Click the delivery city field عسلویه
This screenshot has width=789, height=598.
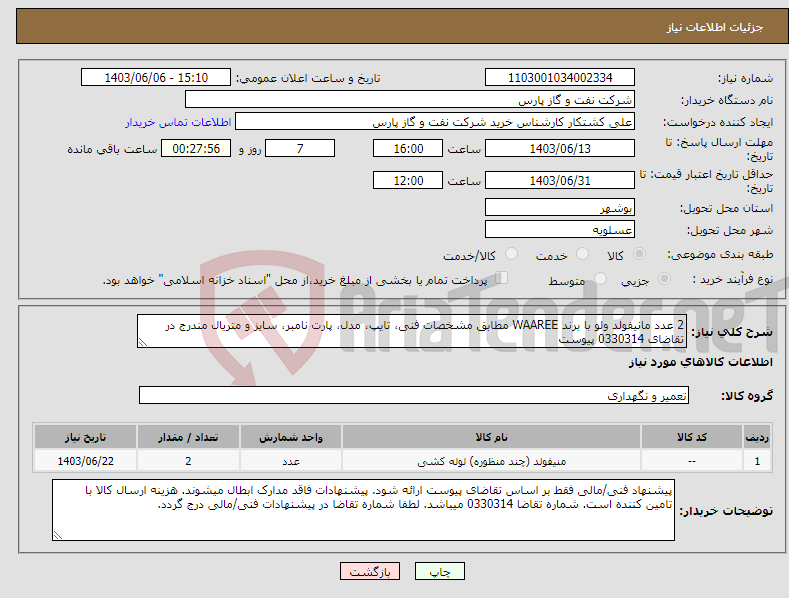tap(560, 229)
